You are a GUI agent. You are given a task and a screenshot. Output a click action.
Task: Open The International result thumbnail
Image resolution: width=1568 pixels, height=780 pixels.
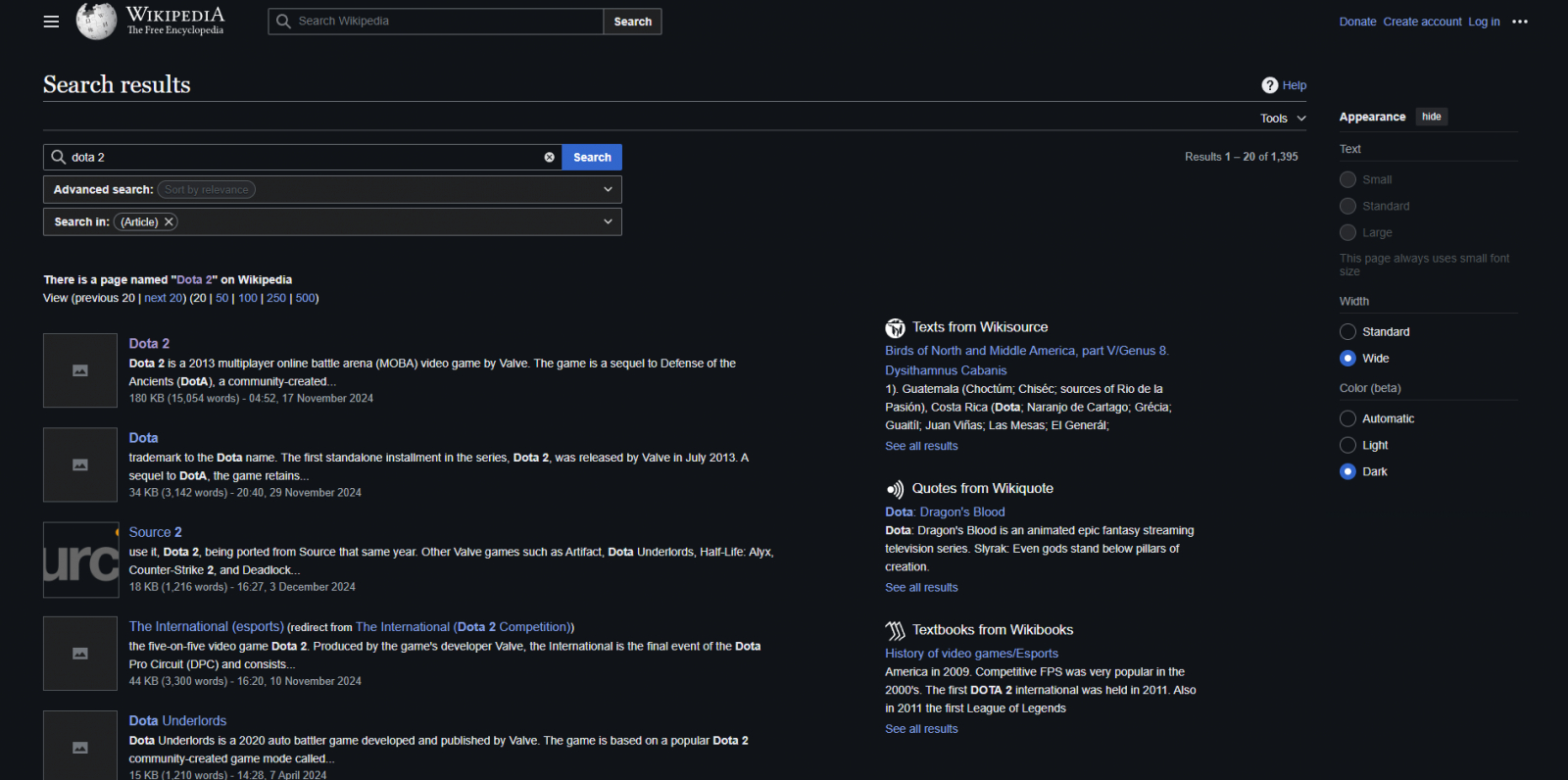pyautogui.click(x=80, y=654)
